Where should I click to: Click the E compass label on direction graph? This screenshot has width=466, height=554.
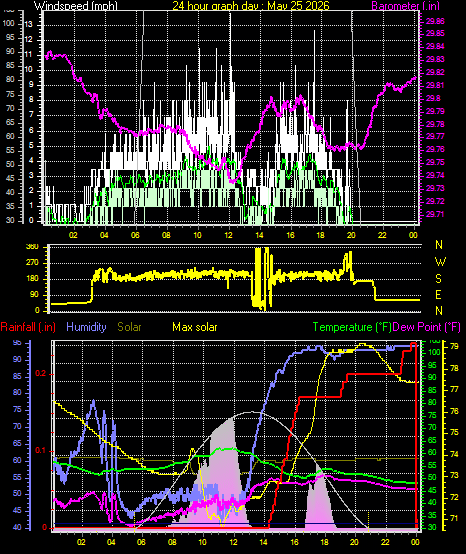[438, 295]
